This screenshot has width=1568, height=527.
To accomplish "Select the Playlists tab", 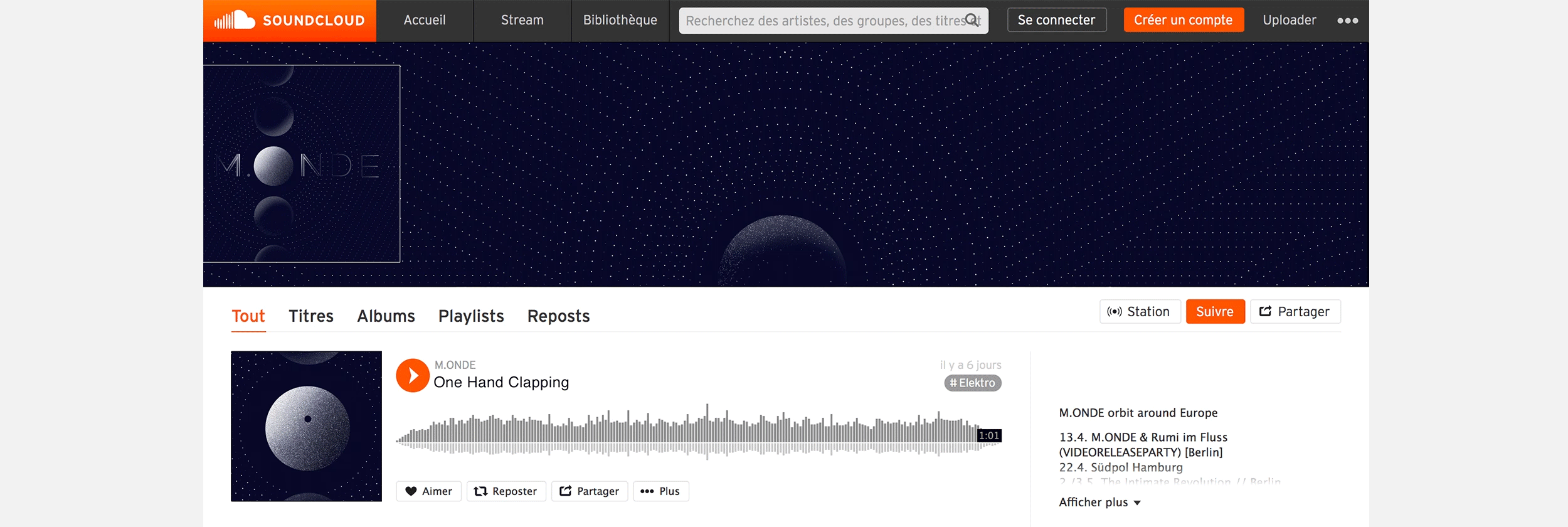I will (x=471, y=316).
